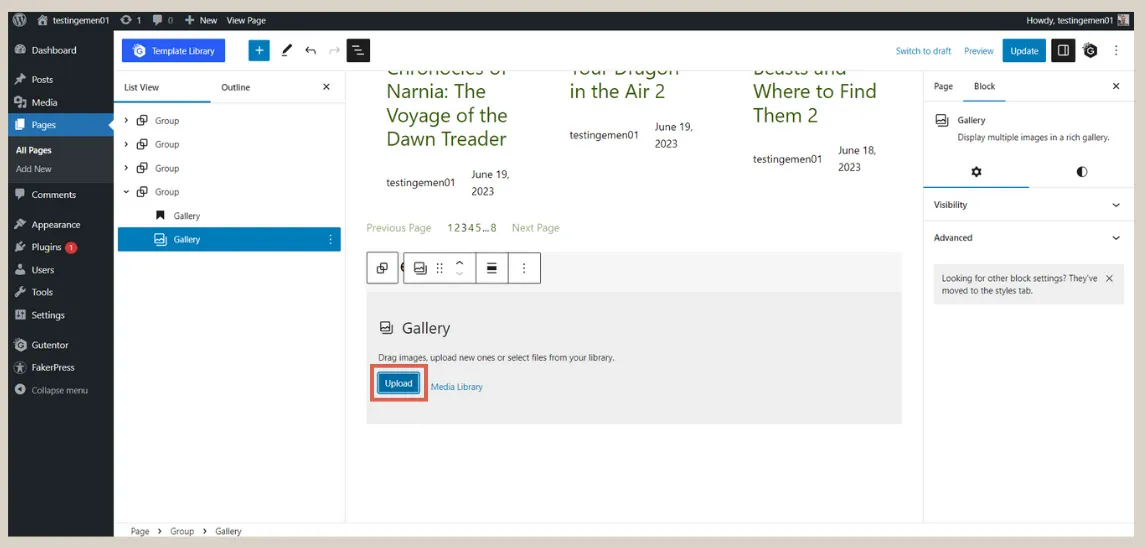
Task: Select the gear Settings tab in sidebar
Action: (976, 172)
